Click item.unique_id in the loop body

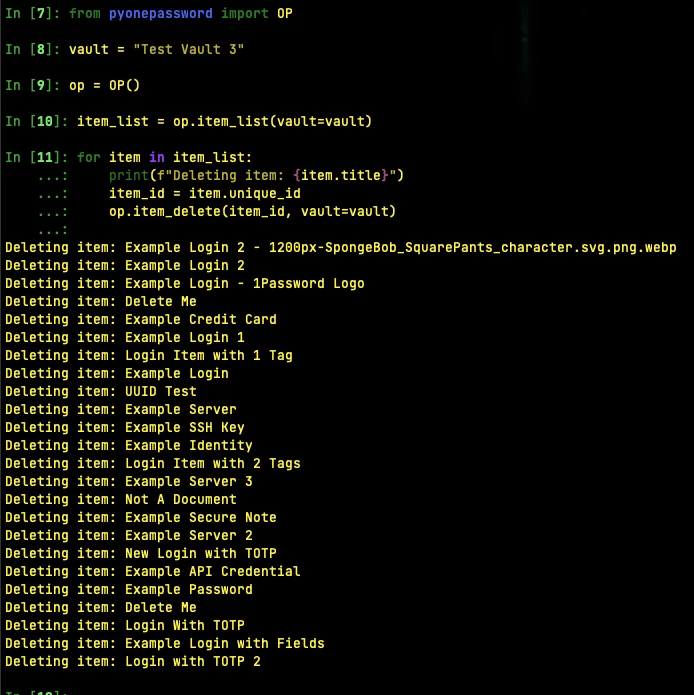245,194
